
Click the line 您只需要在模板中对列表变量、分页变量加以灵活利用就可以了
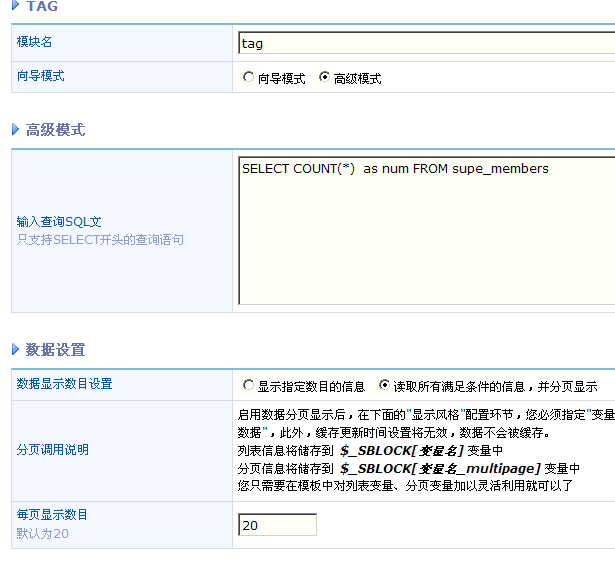click(x=405, y=486)
